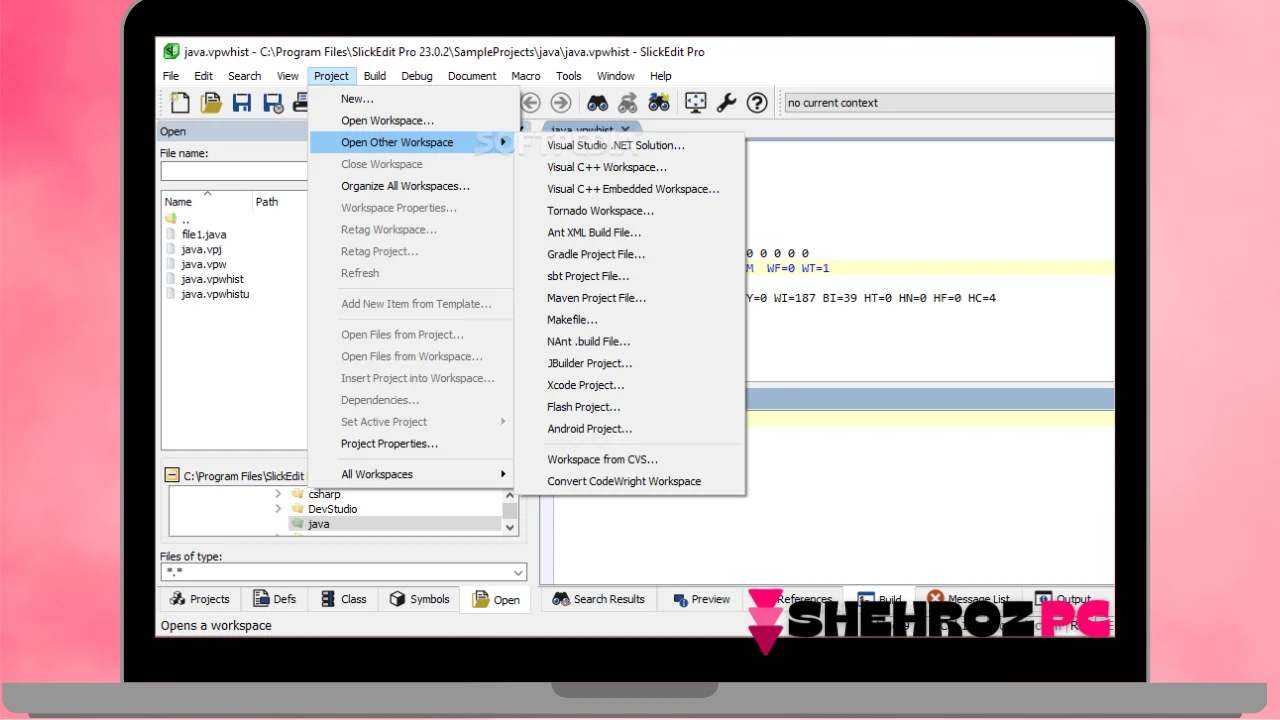1280x720 pixels.
Task: Switch to the Defs tab
Action: tap(274, 599)
